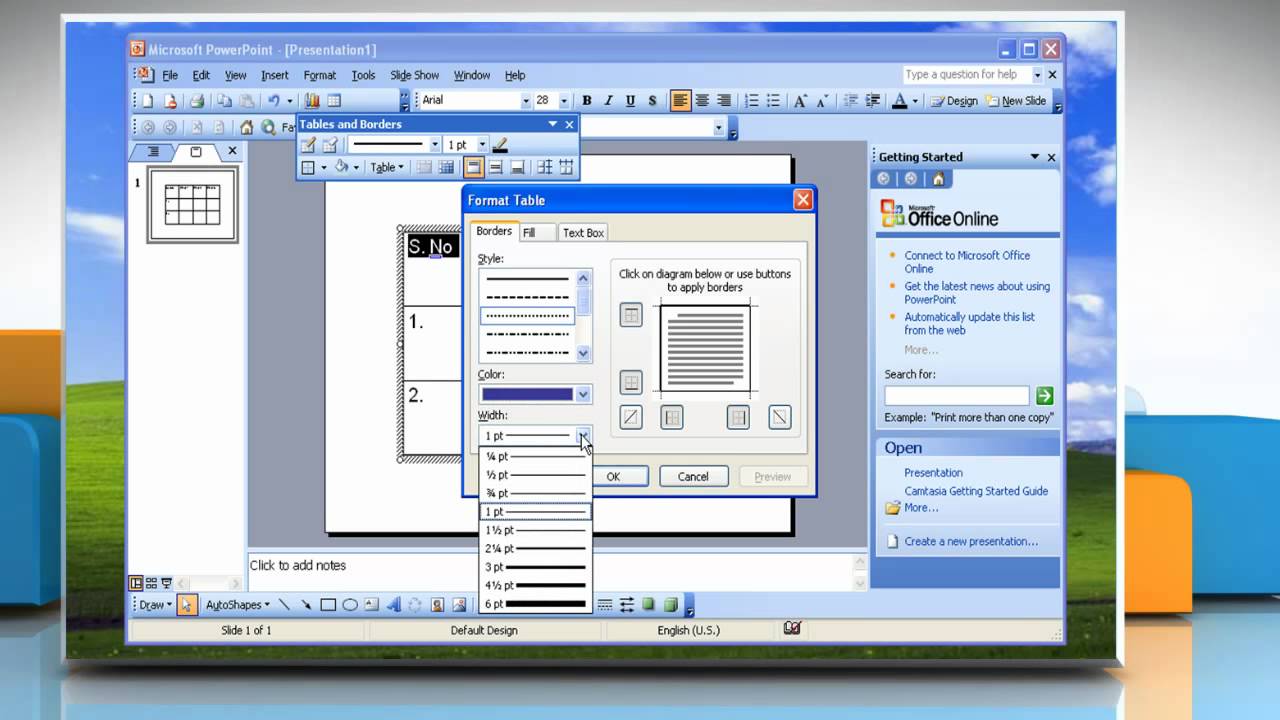Select Draw Table pencil tool
The height and width of the screenshot is (720, 1280).
click(x=309, y=145)
